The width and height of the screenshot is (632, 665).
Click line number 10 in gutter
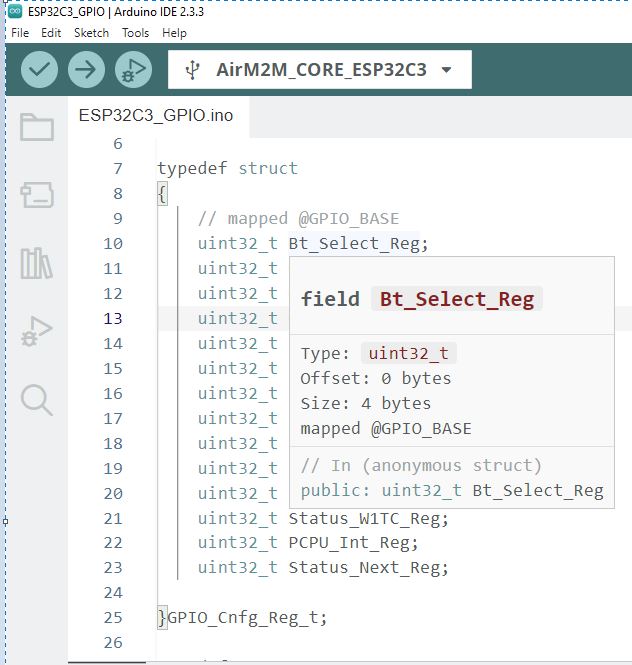[113, 244]
